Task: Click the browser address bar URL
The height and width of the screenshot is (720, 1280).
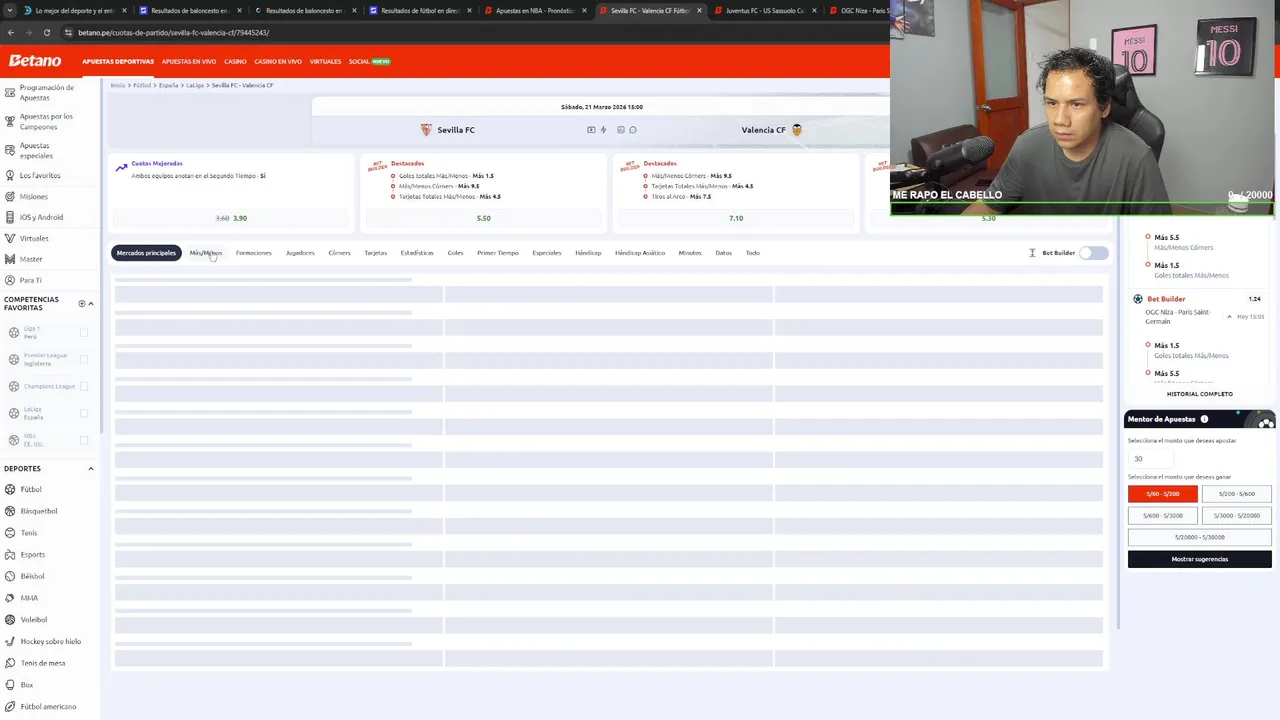Action: click(174, 32)
